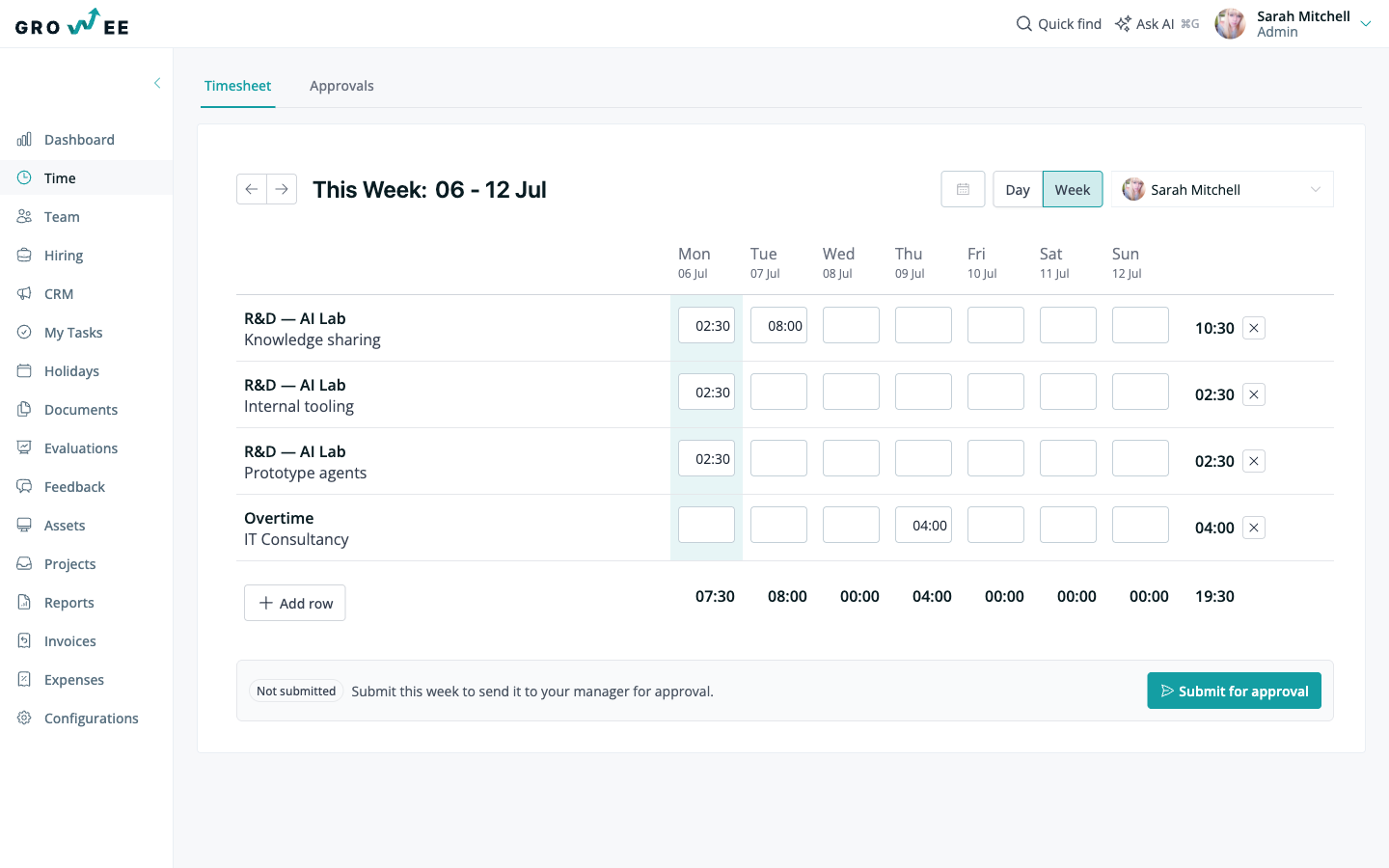Click Overtime Saturday hours field

[x=1068, y=525]
